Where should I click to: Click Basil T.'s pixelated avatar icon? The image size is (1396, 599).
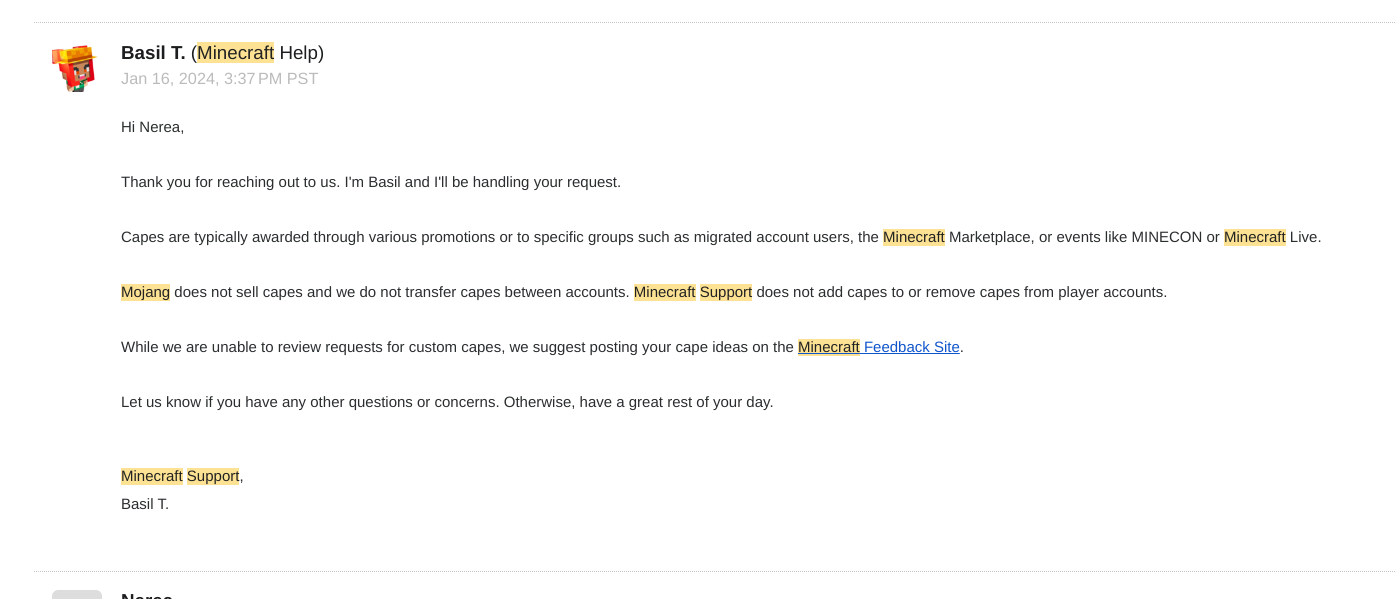click(x=74, y=68)
